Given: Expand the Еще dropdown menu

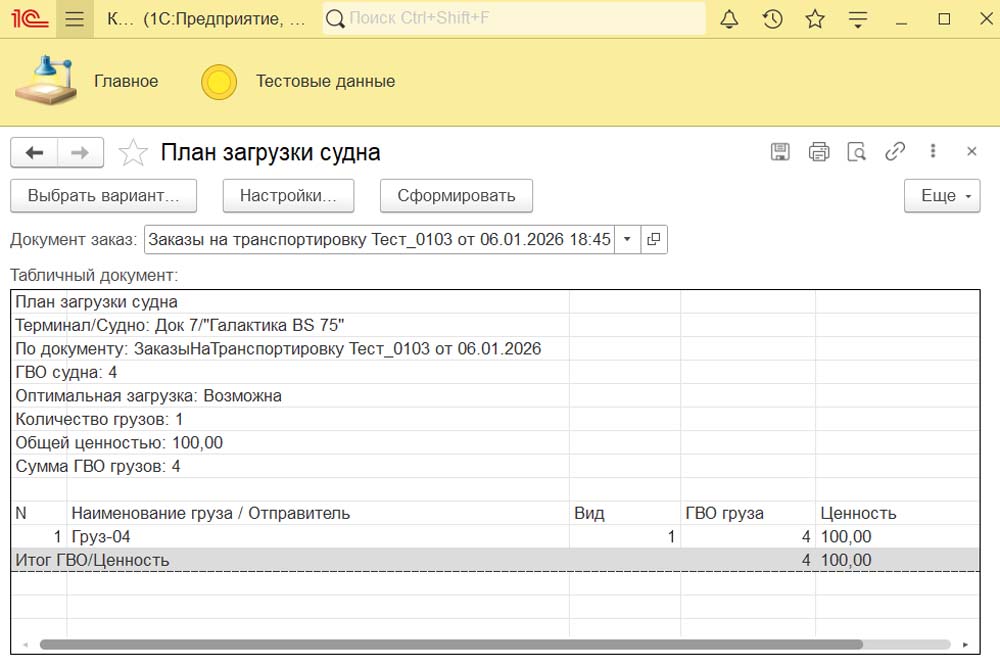Looking at the screenshot, I should coord(943,196).
